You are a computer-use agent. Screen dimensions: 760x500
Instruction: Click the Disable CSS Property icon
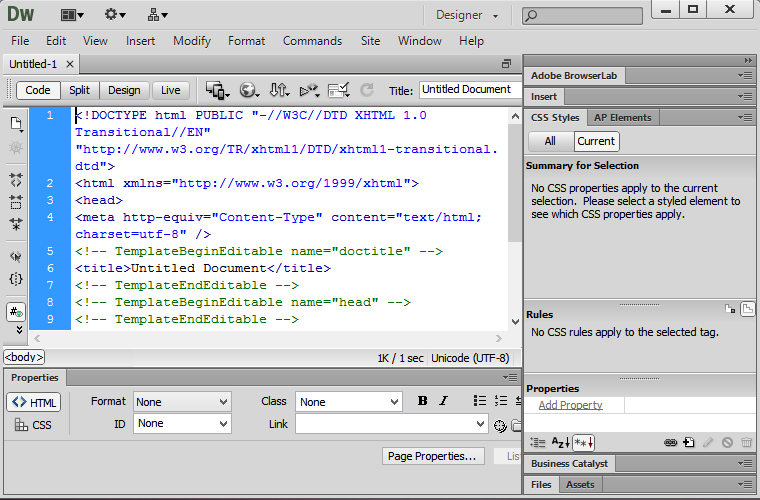727,442
